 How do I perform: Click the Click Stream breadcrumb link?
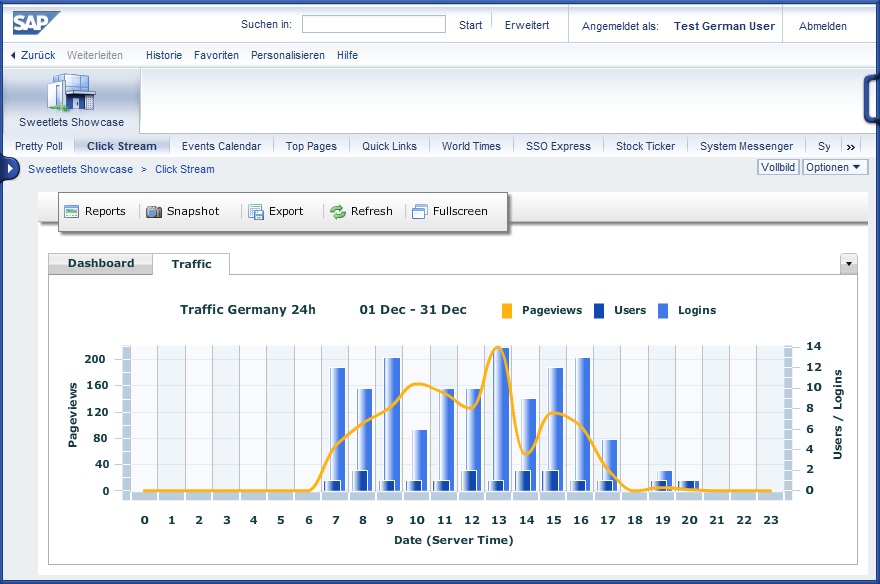coord(185,169)
